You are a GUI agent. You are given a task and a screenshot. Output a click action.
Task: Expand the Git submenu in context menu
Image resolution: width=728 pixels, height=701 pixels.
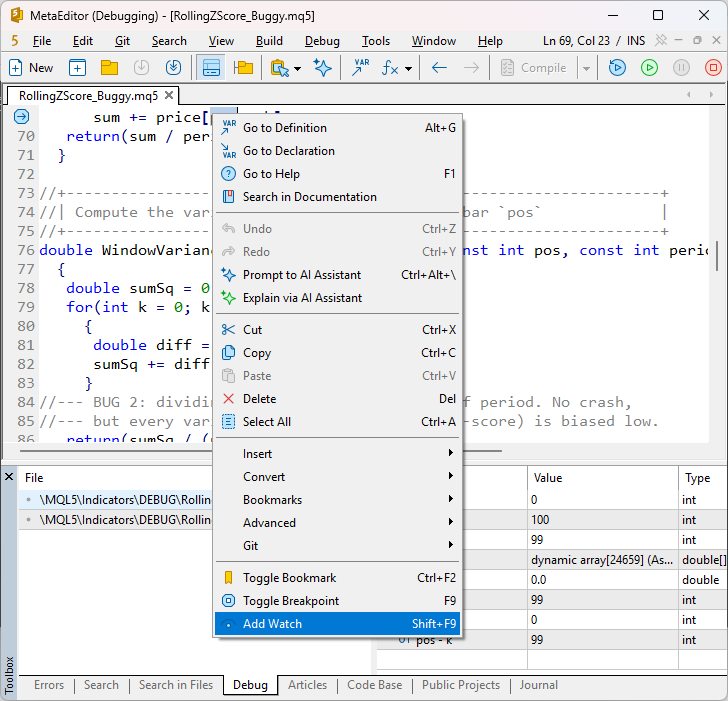[338, 545]
